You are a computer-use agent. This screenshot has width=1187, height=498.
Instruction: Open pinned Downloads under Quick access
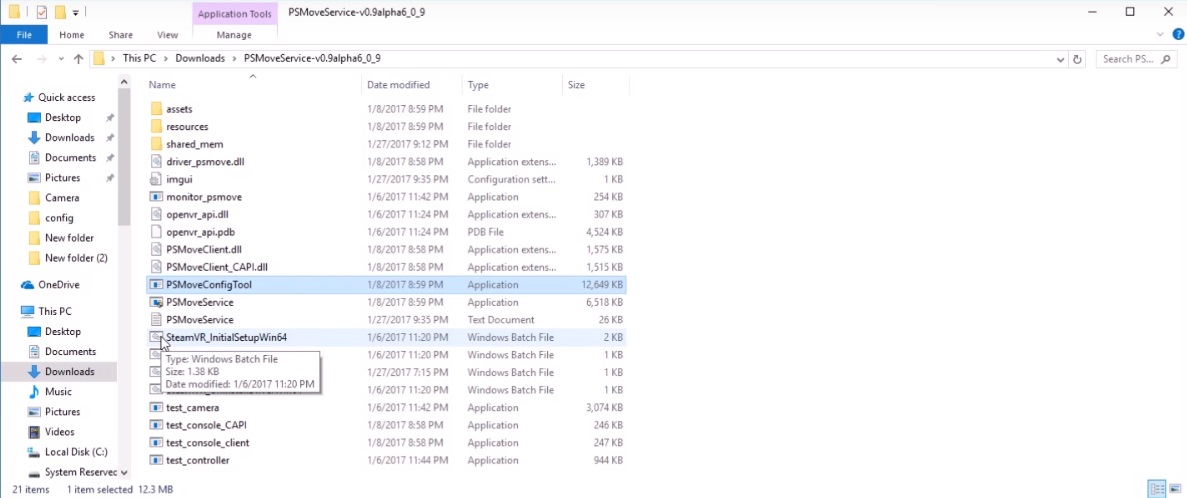pos(70,137)
